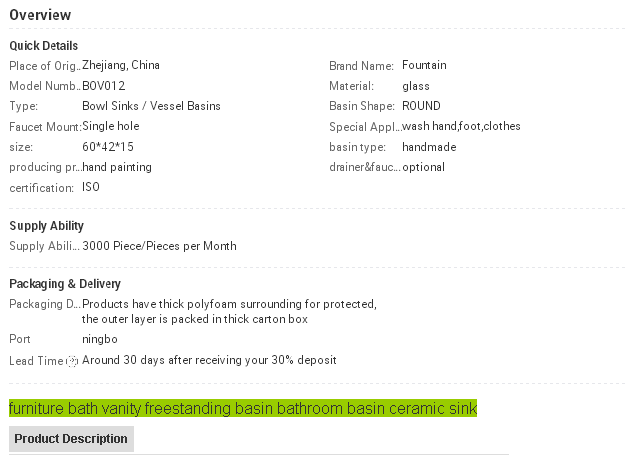Click the 30% deposit lead time text
The image size is (630, 461).
(209, 360)
